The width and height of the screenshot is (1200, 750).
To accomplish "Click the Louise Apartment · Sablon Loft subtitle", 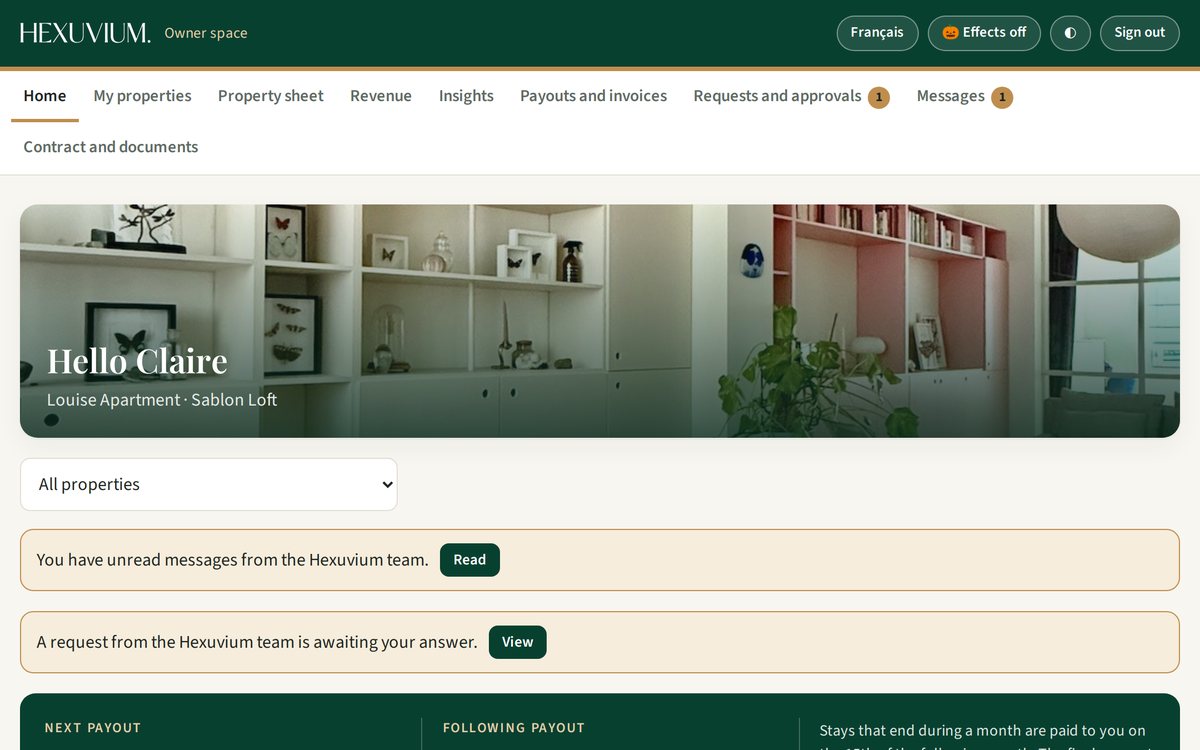I will [162, 400].
